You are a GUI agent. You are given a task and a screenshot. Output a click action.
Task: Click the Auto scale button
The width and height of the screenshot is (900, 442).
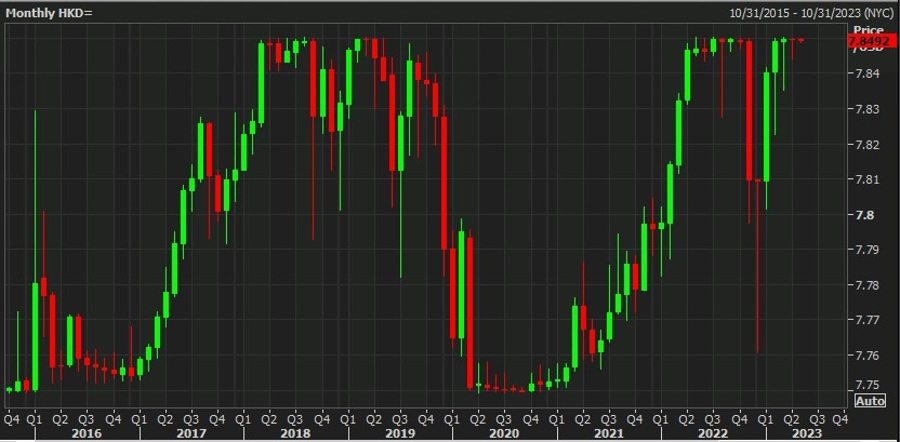(x=871, y=401)
